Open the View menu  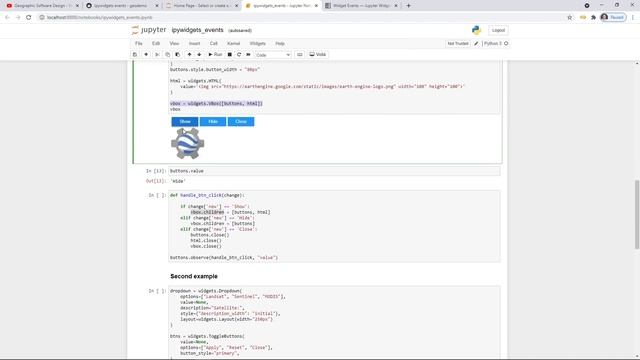click(x=174, y=43)
